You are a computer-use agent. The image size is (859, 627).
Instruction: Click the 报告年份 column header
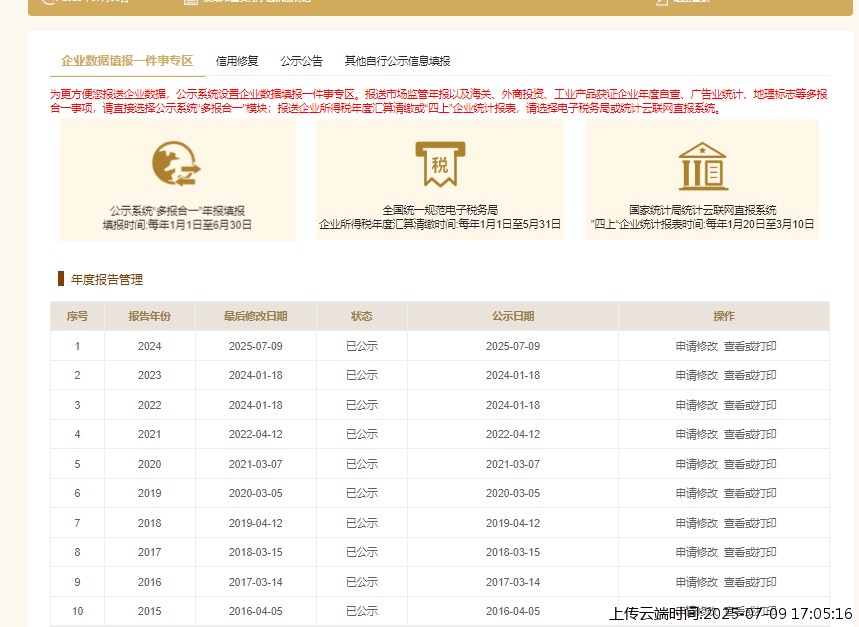[x=150, y=316]
